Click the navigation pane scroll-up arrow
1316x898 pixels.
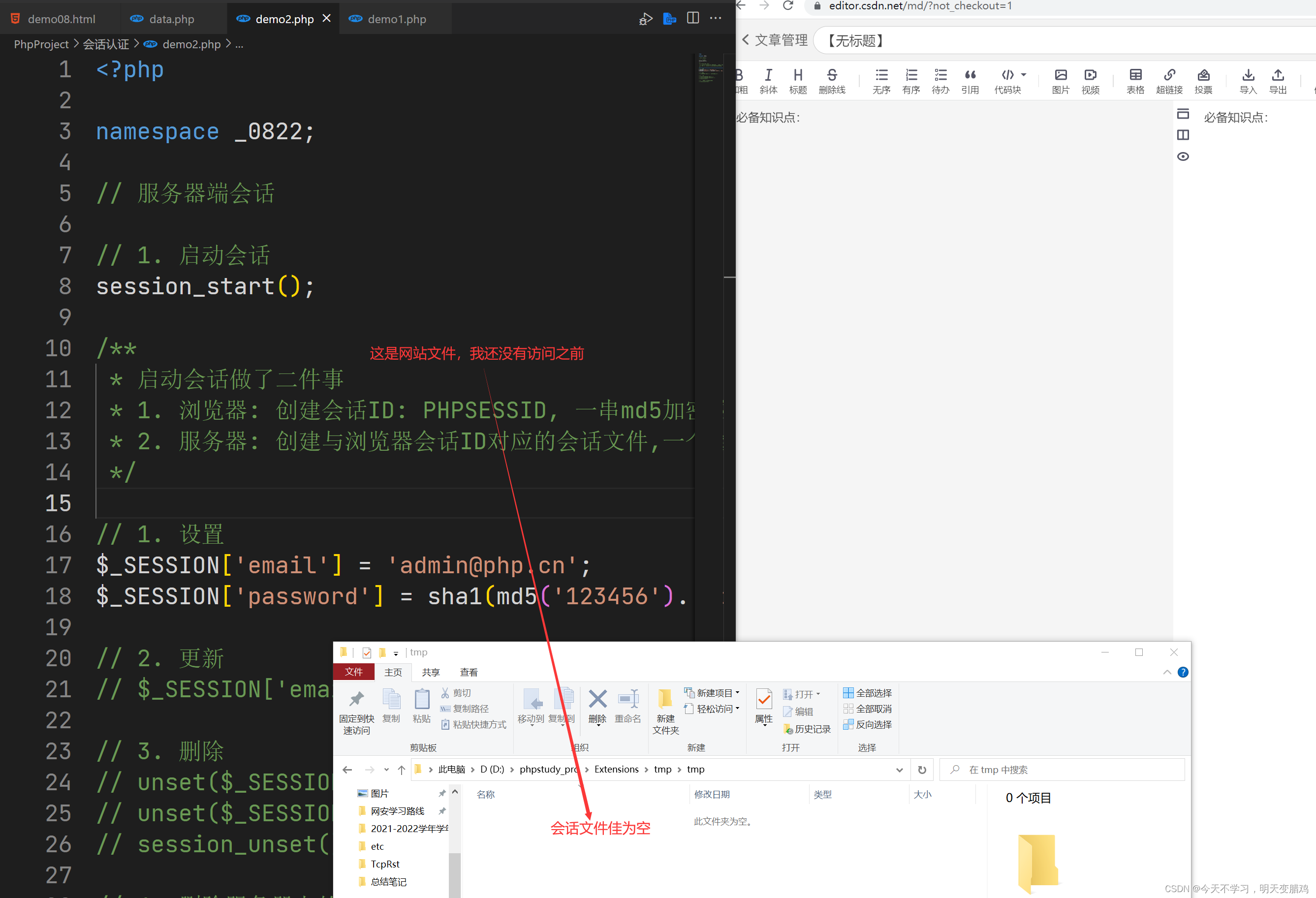pos(455,793)
